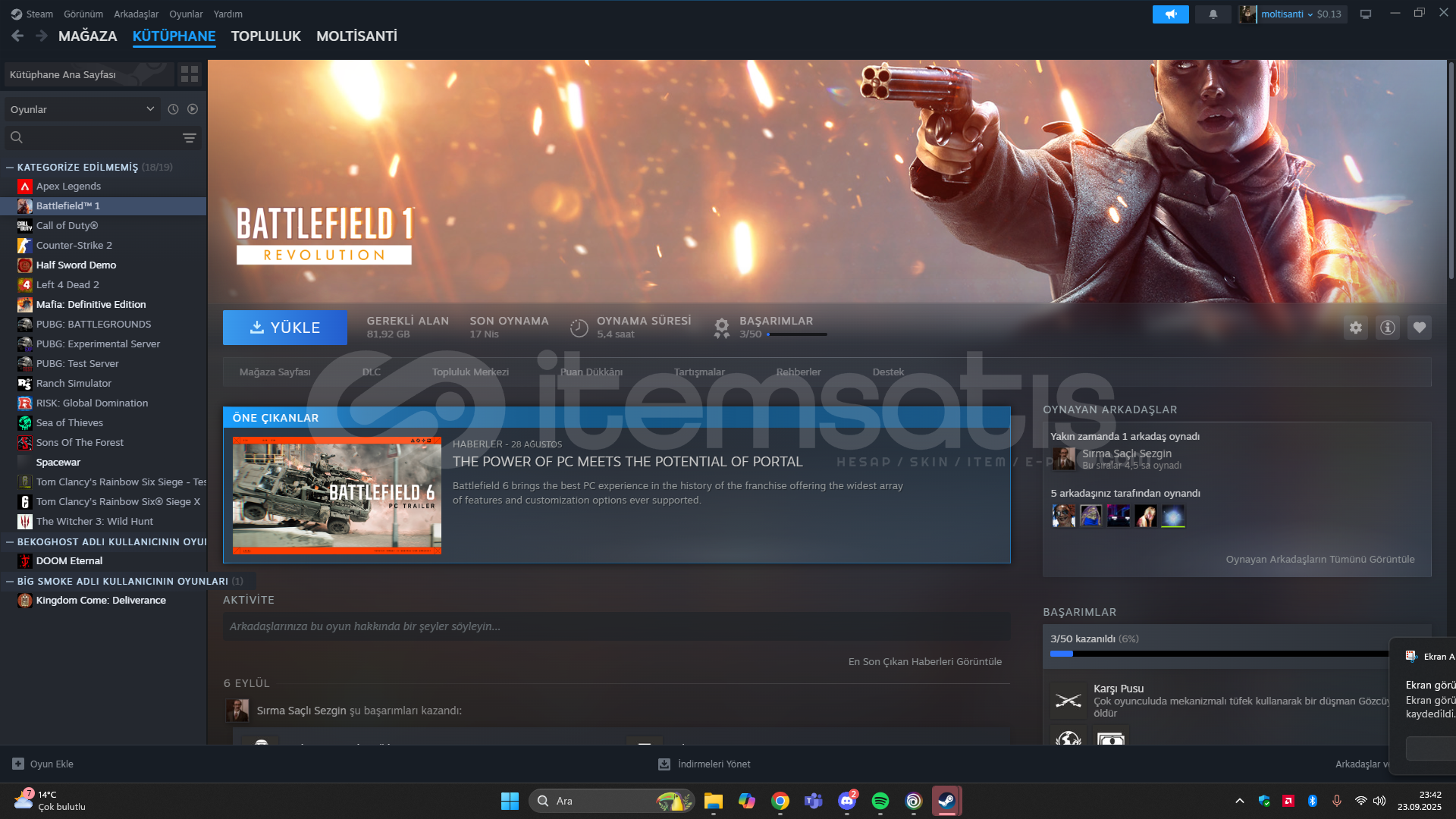The width and height of the screenshot is (1456, 819).
Task: Open Destek link
Action: (888, 372)
